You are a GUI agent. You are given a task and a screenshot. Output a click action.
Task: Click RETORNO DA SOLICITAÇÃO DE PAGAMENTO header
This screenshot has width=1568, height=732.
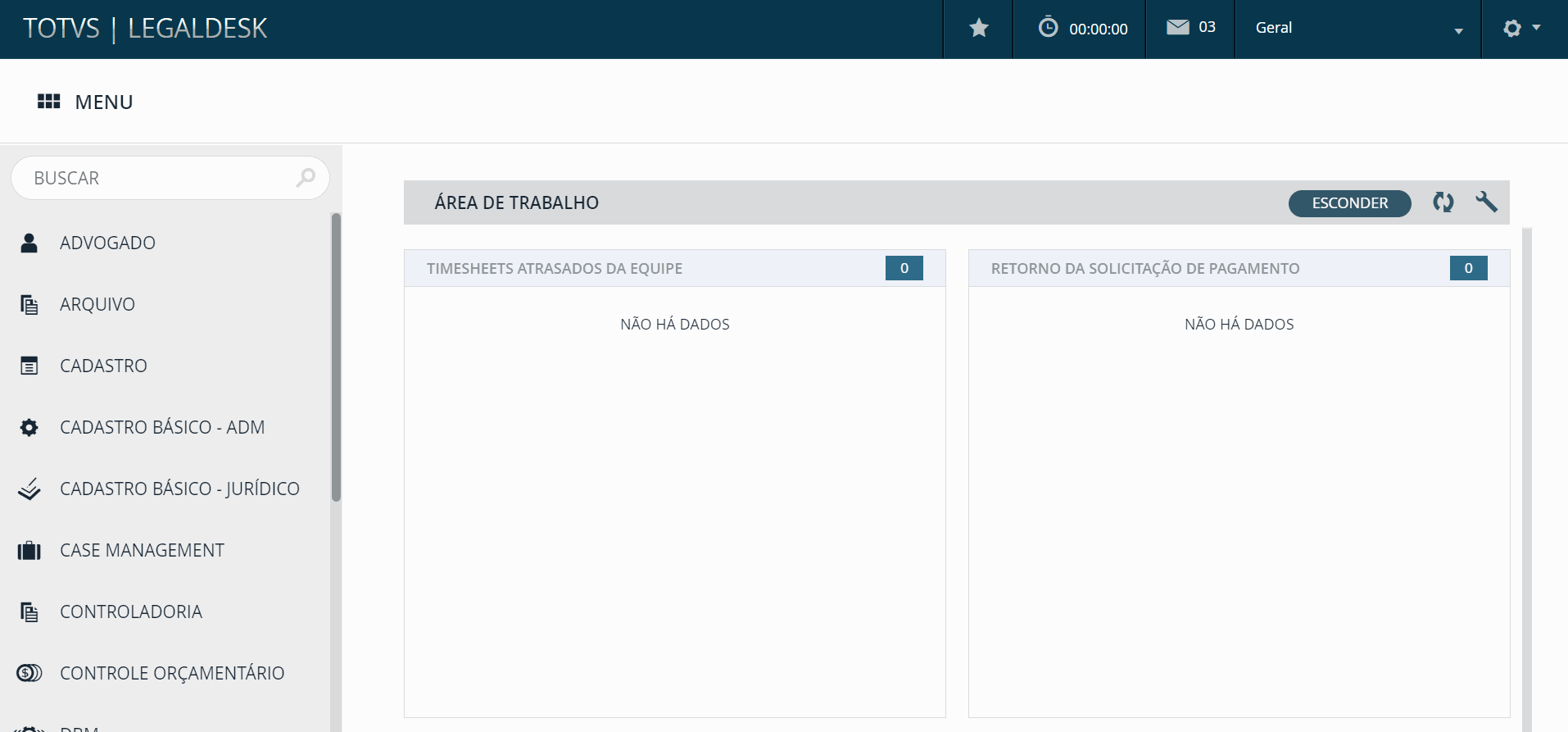tap(1145, 268)
